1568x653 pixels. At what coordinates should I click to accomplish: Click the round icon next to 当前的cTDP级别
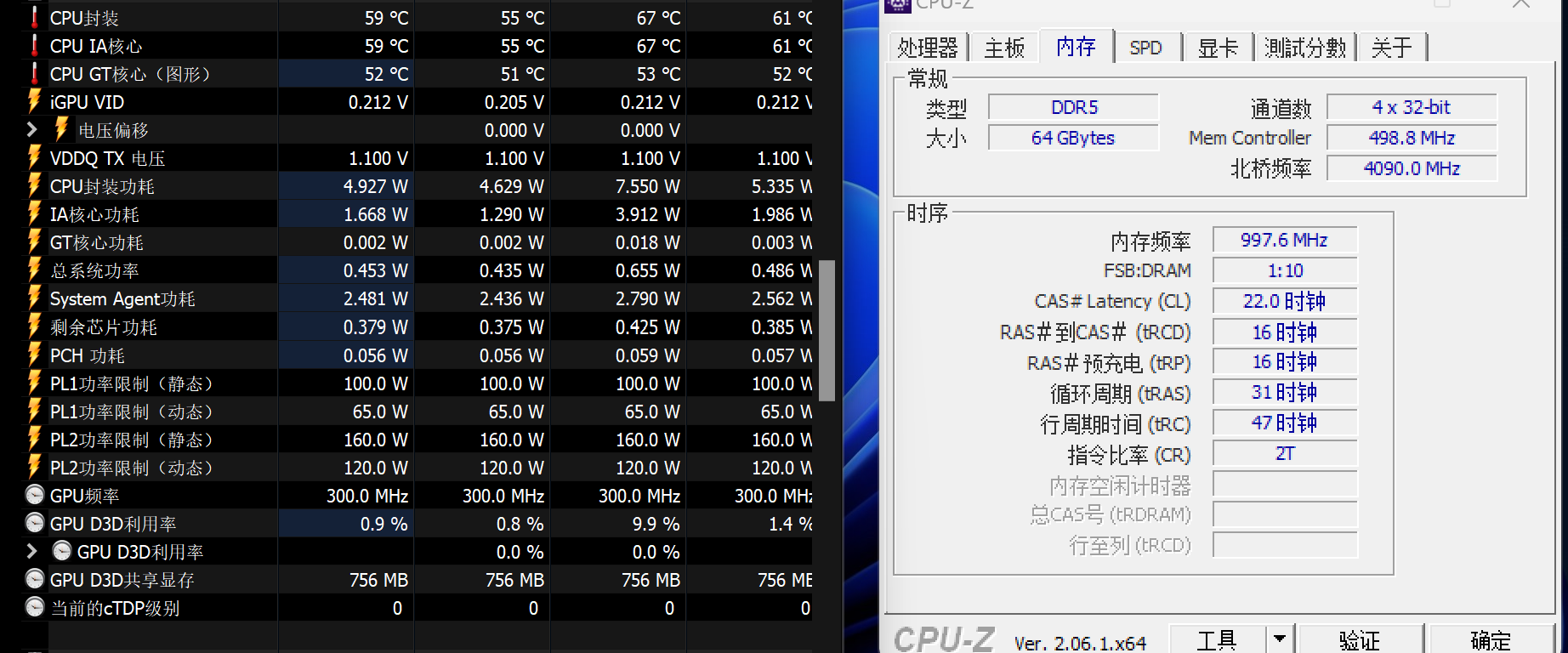pyautogui.click(x=35, y=608)
